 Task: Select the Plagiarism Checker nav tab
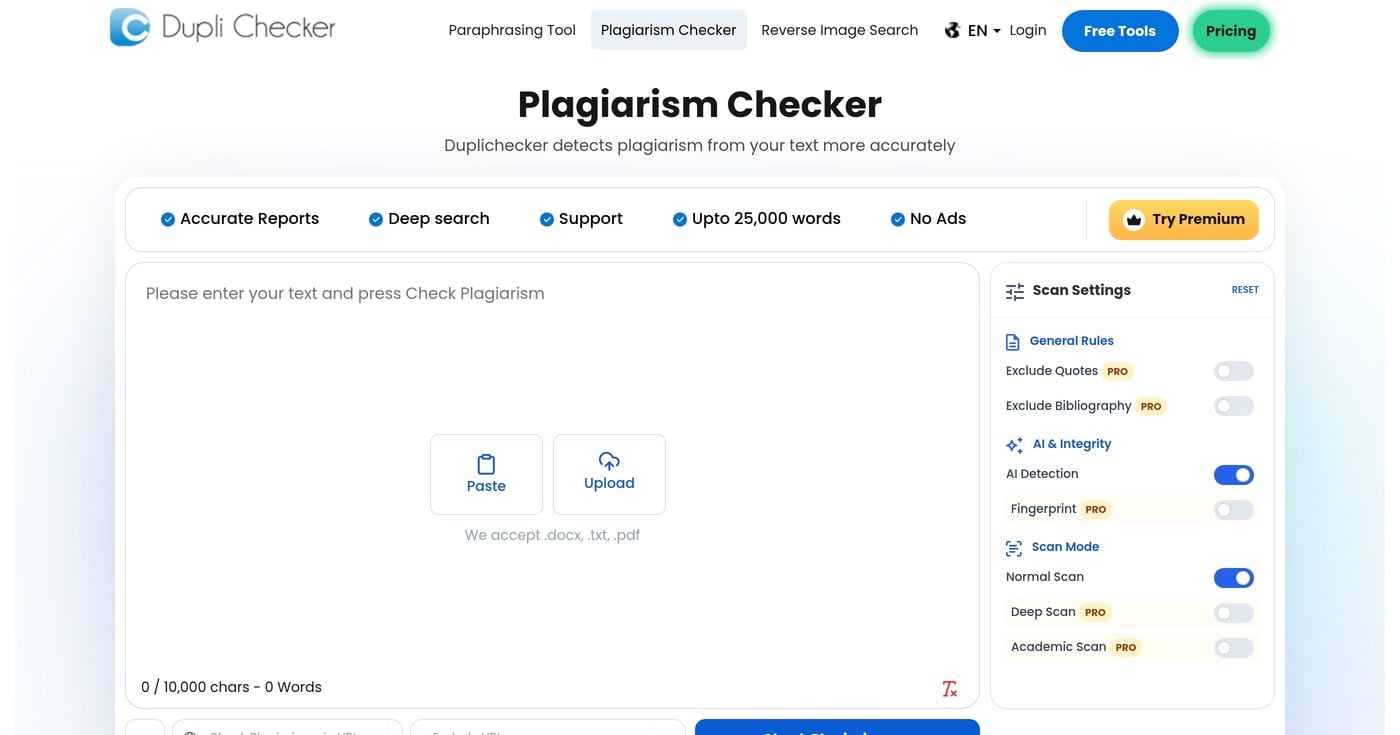pos(668,30)
